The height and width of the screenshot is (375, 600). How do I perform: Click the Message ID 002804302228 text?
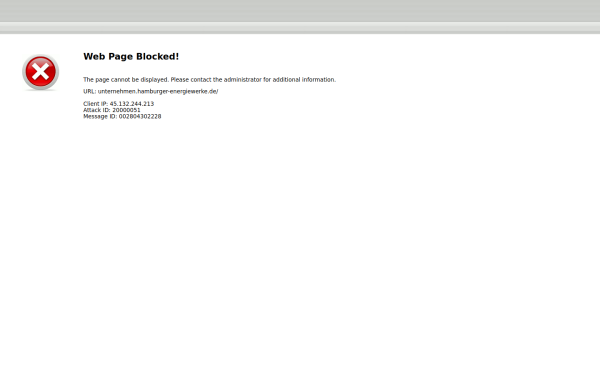coord(122,116)
